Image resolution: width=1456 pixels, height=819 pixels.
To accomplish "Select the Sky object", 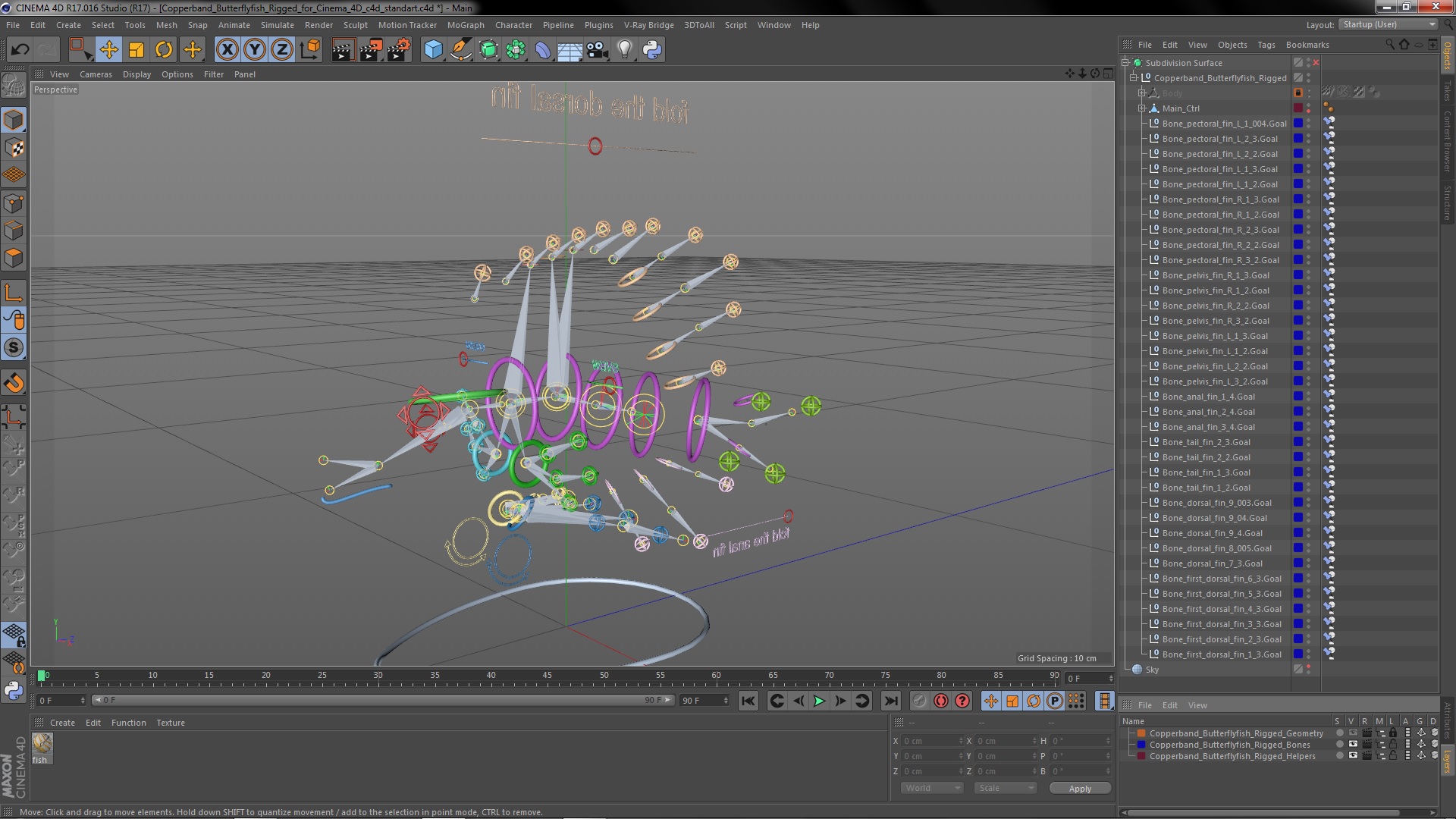I will point(1152,670).
